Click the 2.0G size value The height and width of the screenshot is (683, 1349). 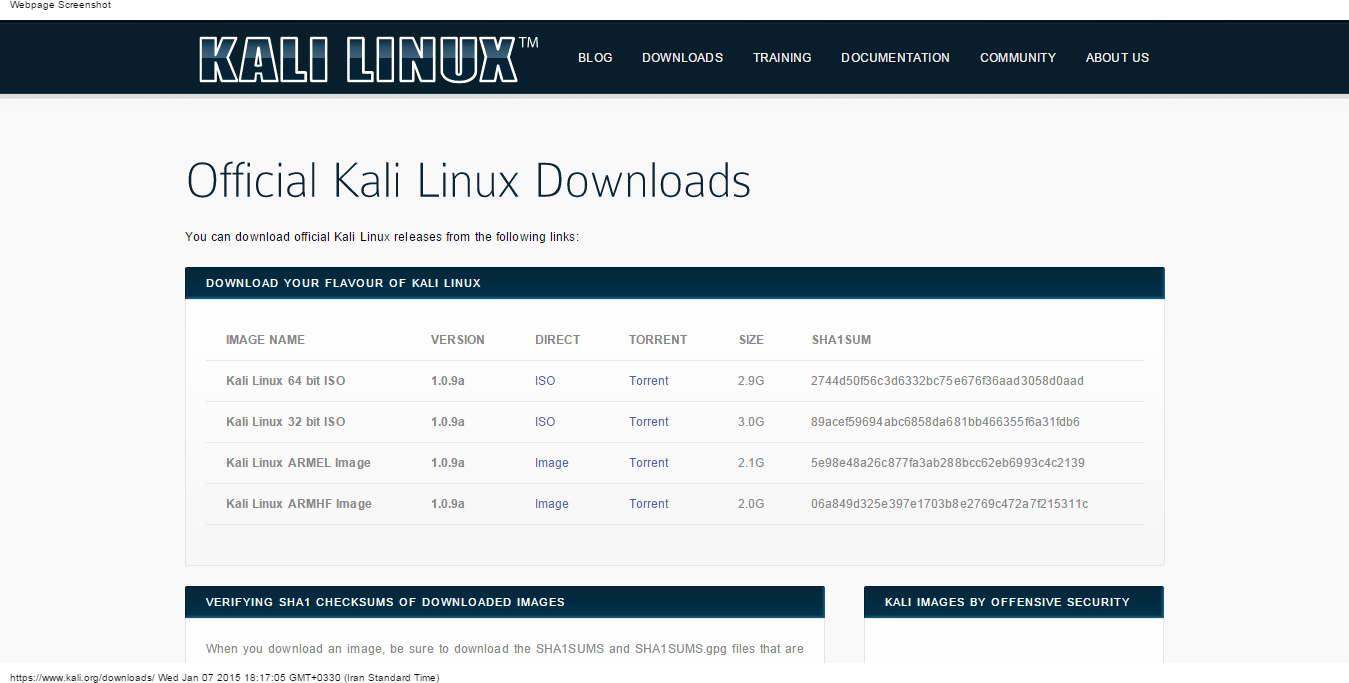coord(751,504)
